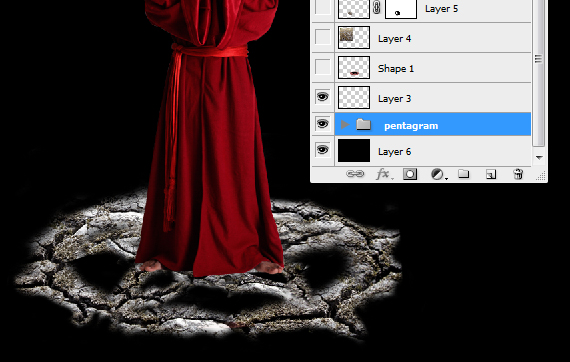Click the link layers chain icon
The height and width of the screenshot is (362, 570).
coord(355,174)
